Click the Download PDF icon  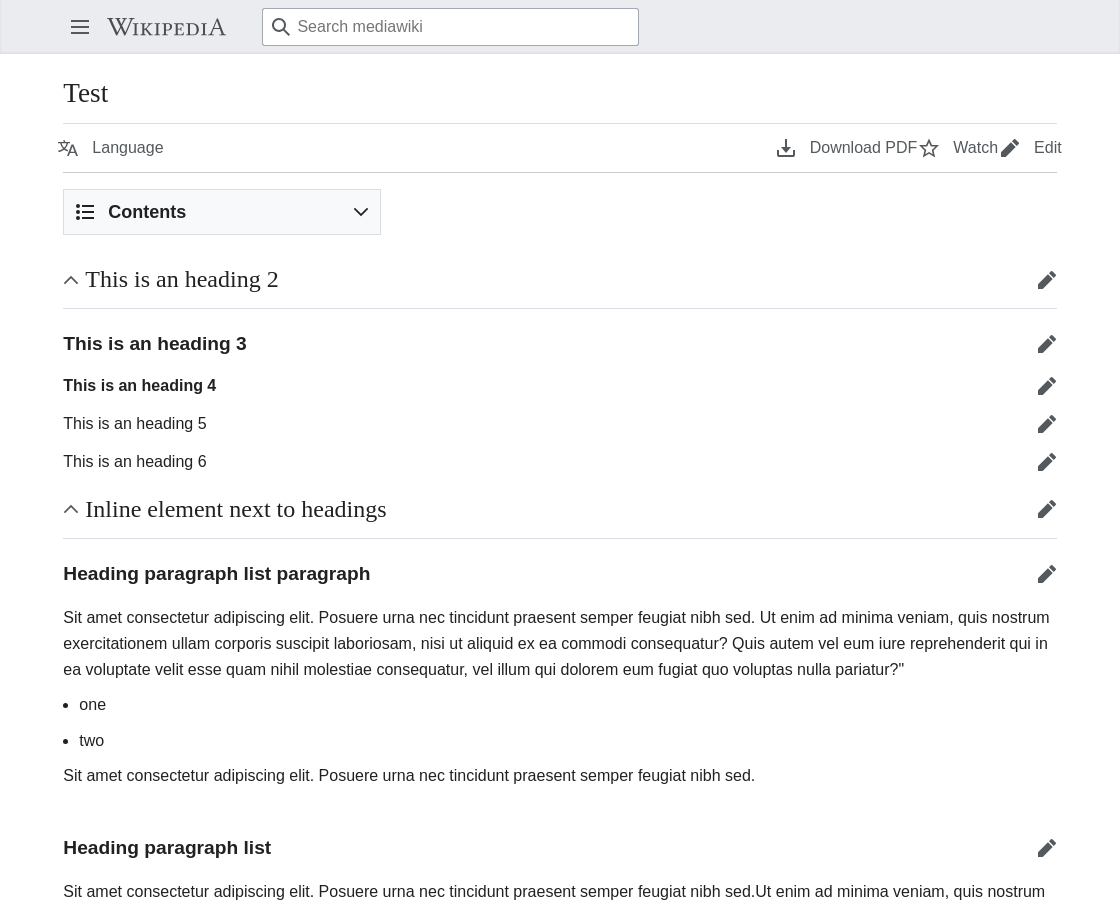point(786,148)
